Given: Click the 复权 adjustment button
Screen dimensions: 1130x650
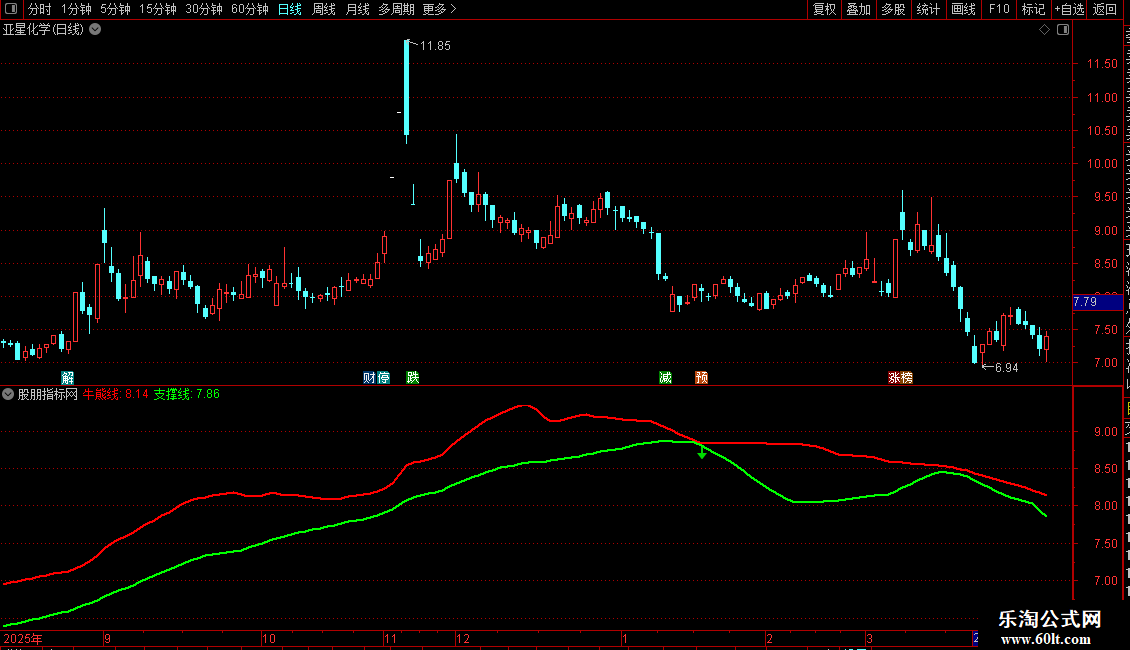Looking at the screenshot, I should coord(824,9).
